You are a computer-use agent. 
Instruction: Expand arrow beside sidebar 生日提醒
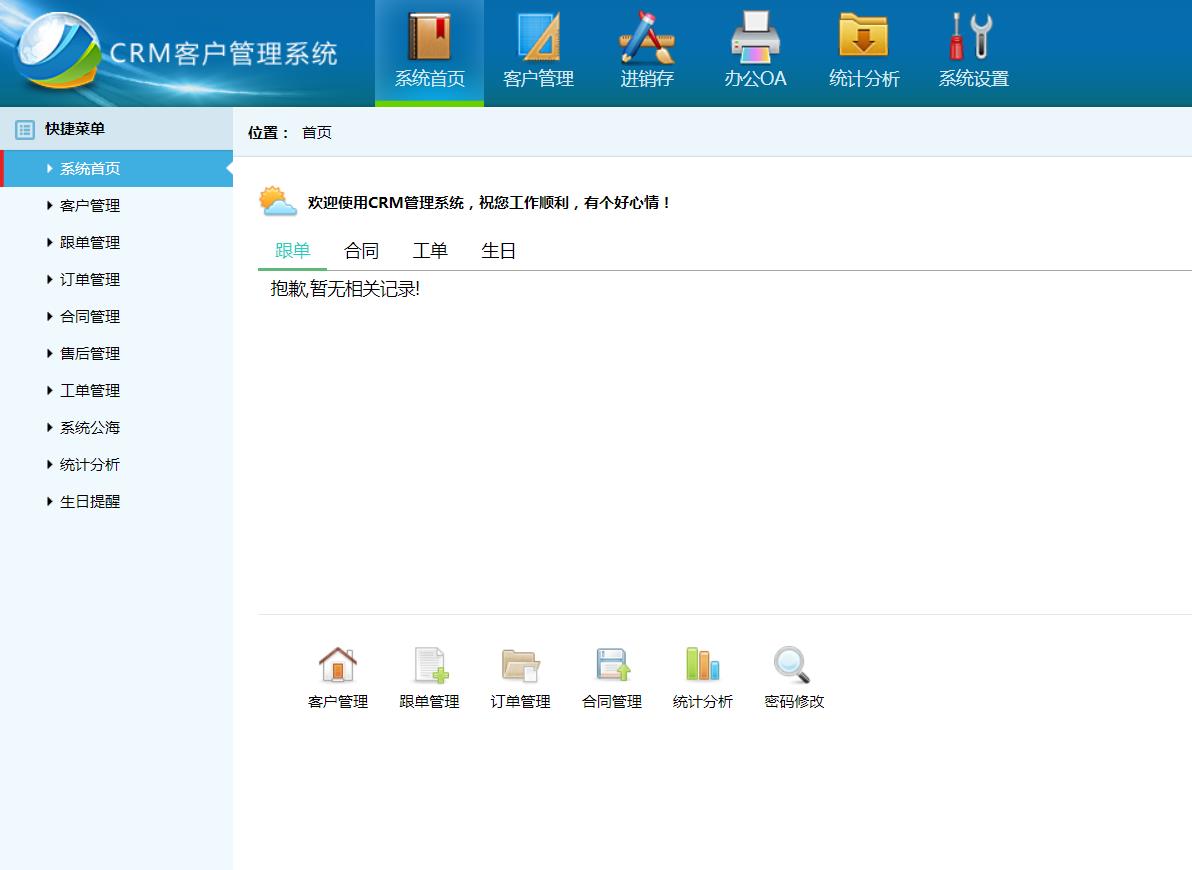point(49,502)
